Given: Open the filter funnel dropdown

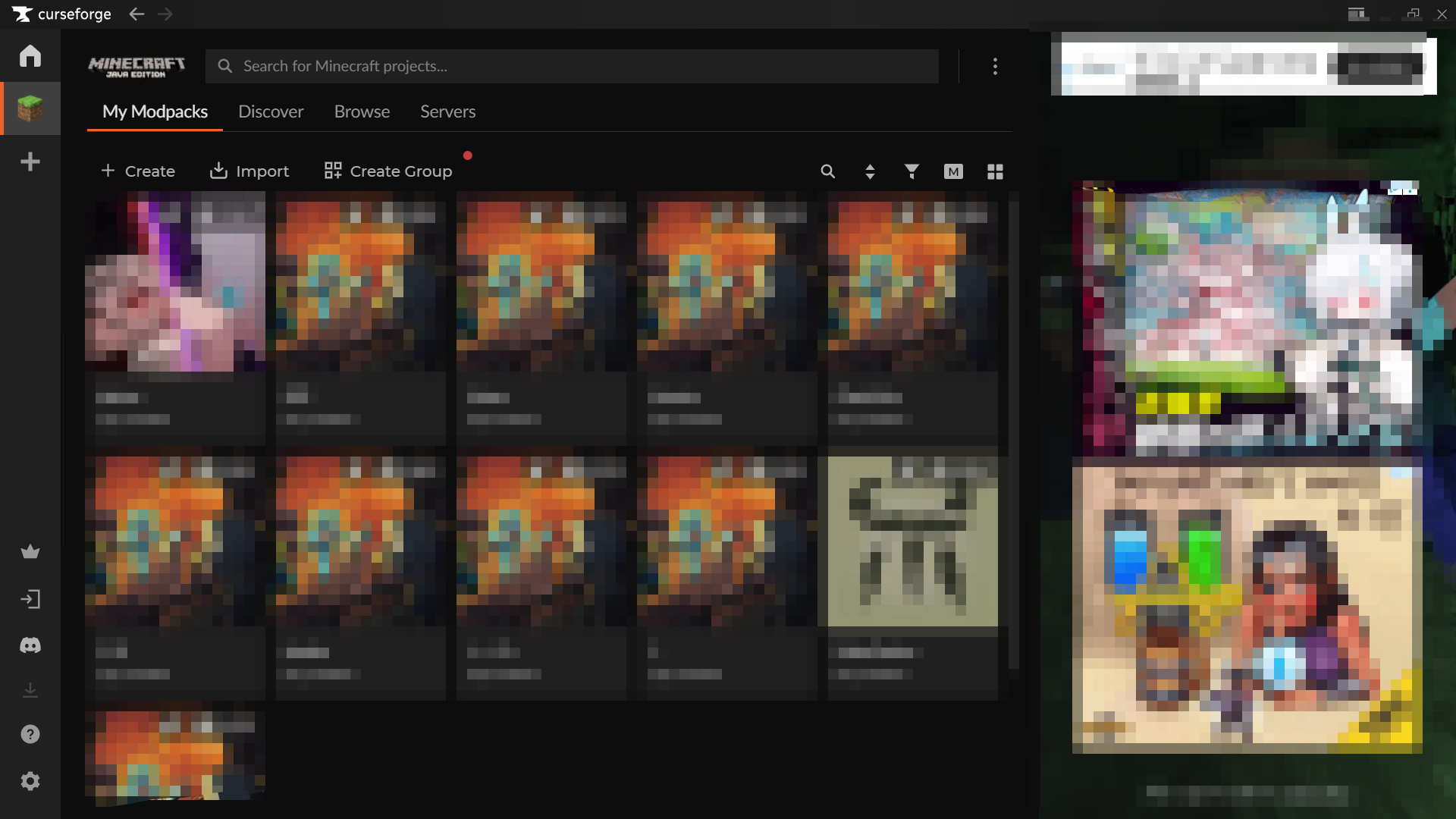Looking at the screenshot, I should coord(912,171).
